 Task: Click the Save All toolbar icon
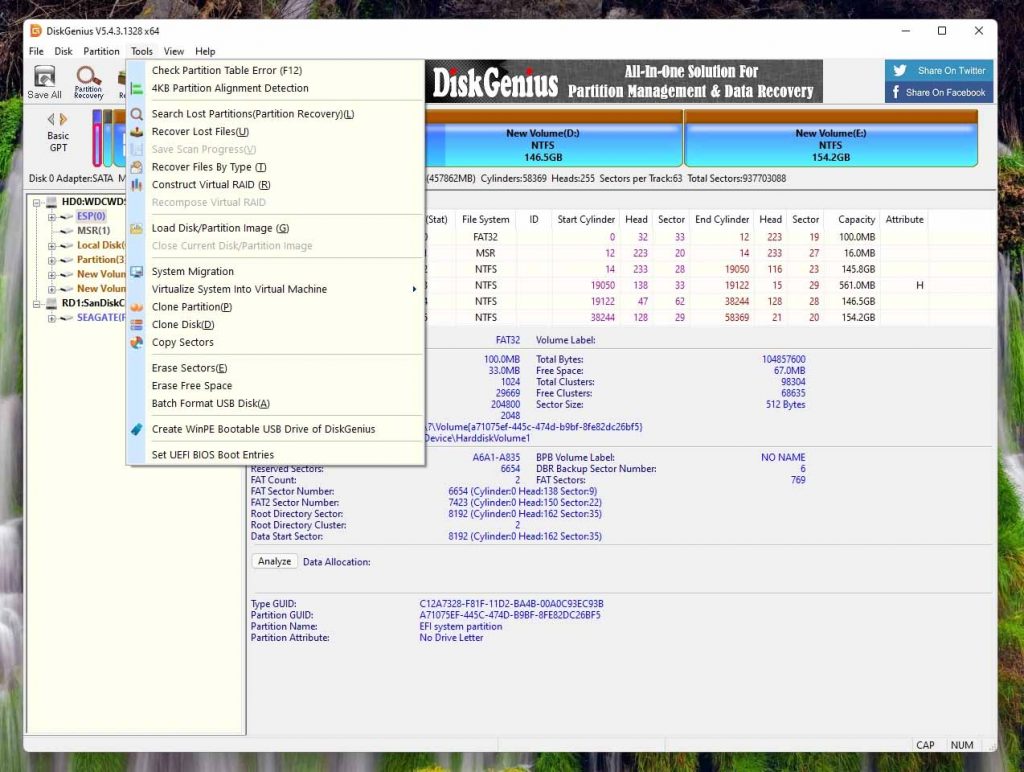pyautogui.click(x=44, y=81)
